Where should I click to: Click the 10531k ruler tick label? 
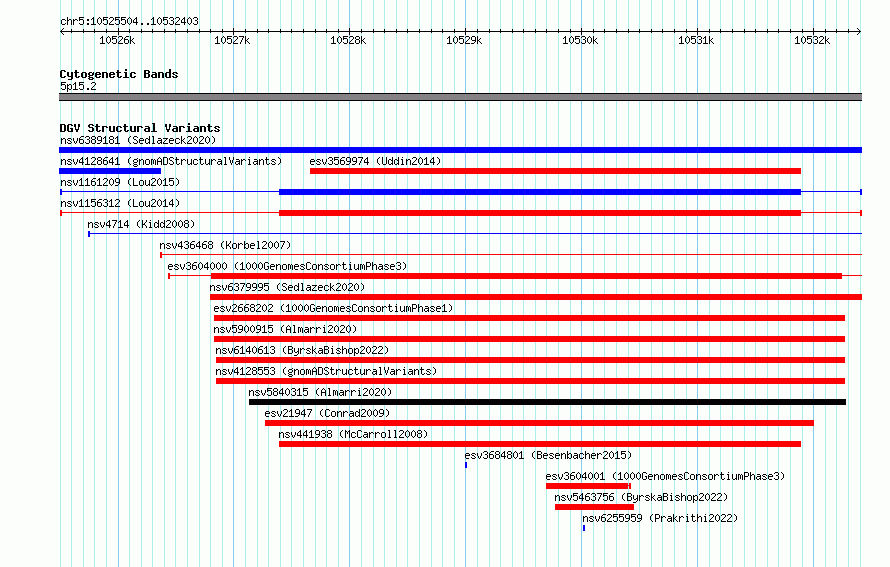coord(696,40)
